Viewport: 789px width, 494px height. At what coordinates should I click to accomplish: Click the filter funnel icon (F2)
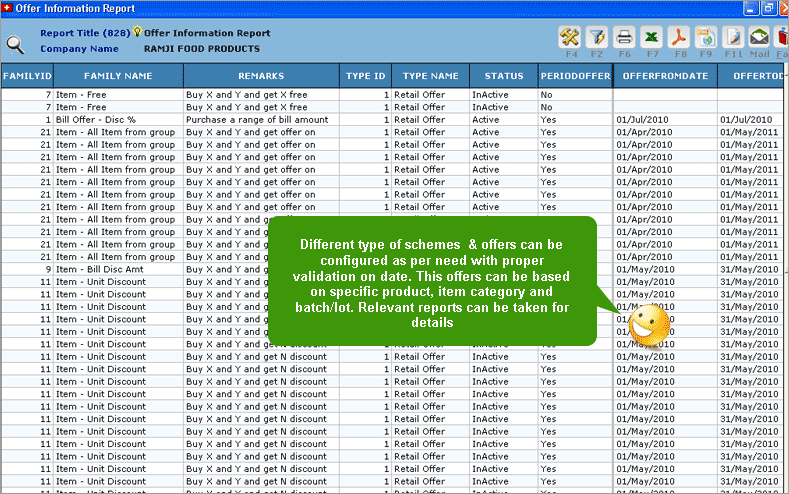pos(597,39)
